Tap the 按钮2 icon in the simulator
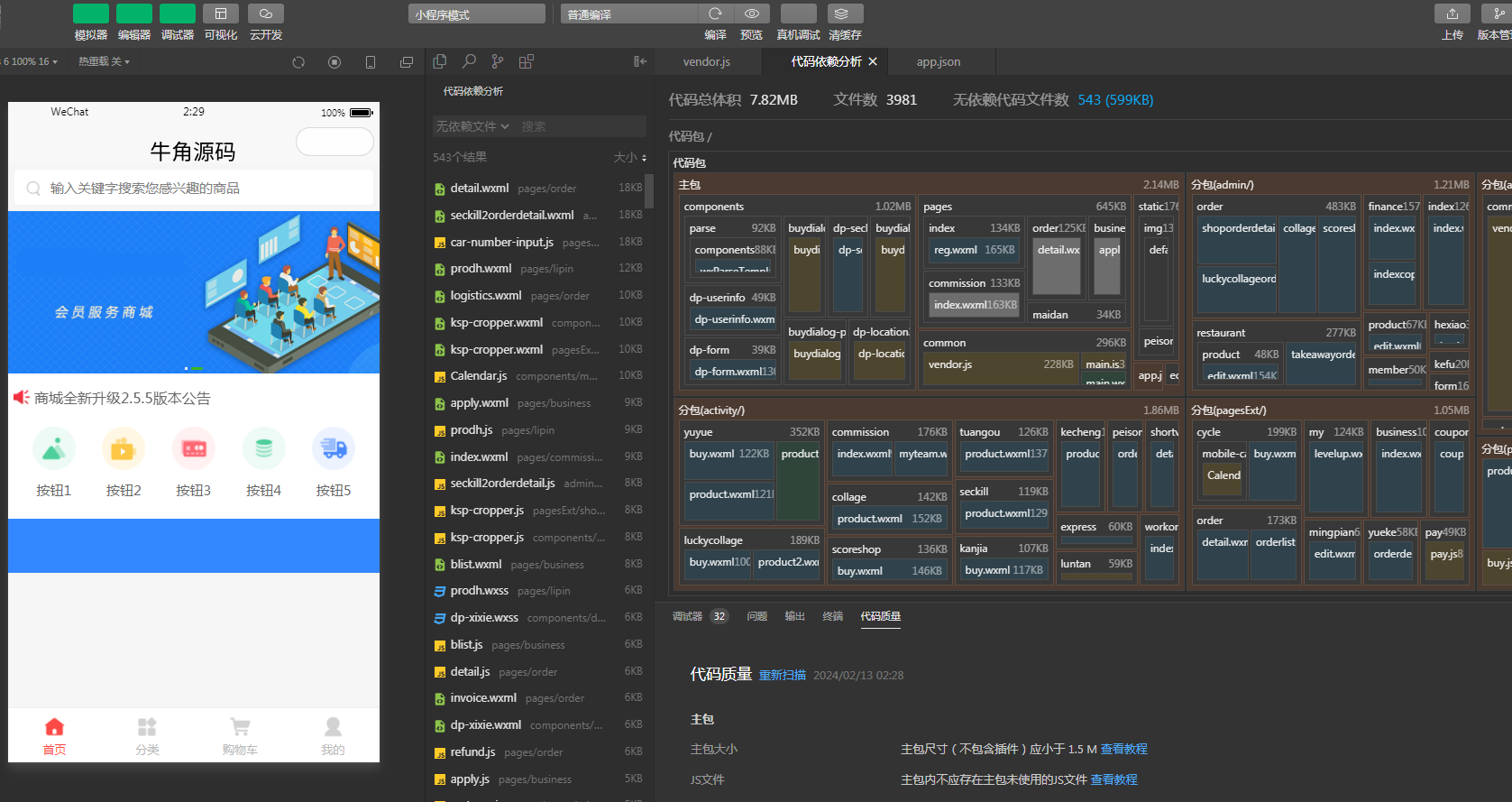Viewport: 1512px width, 802px height. coord(124,448)
